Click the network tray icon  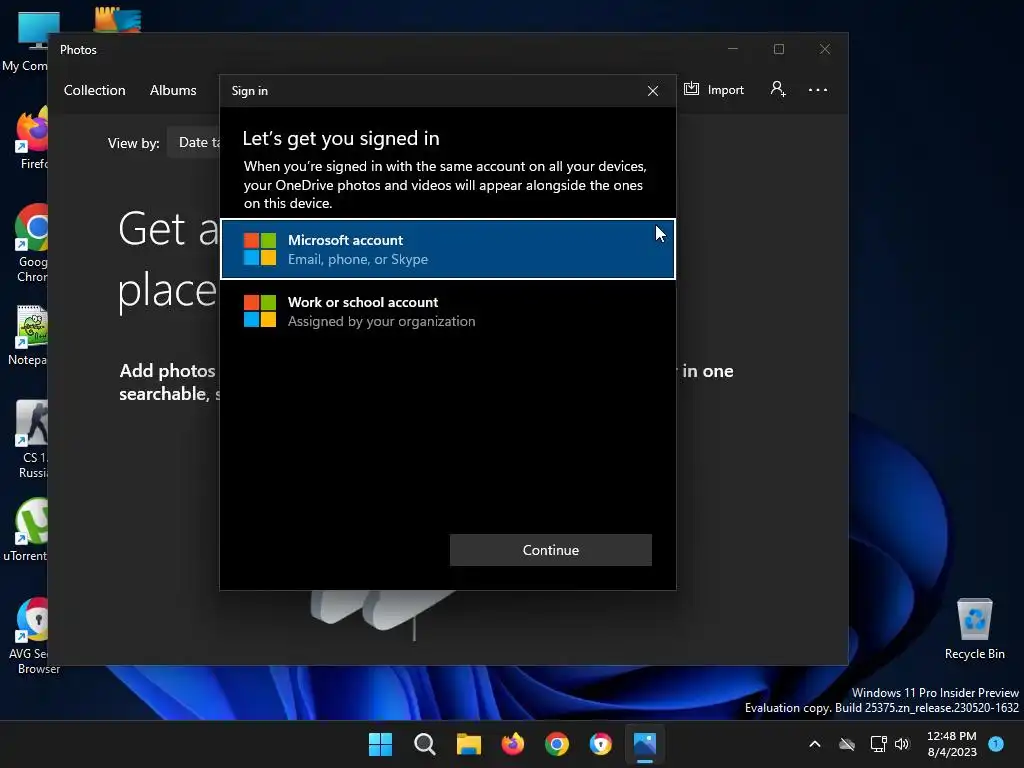point(878,744)
